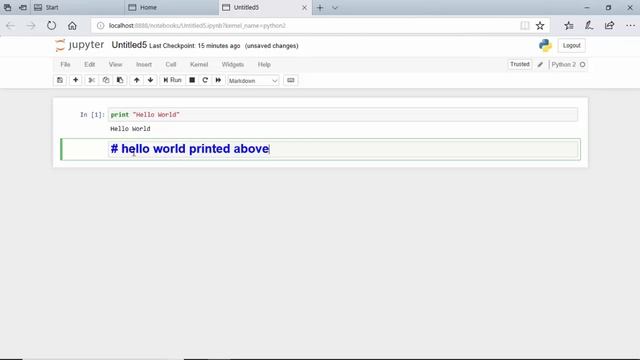This screenshot has height=360, width=640.
Task: Copy the selected cell using the toolbar icon
Action: tap(106, 80)
